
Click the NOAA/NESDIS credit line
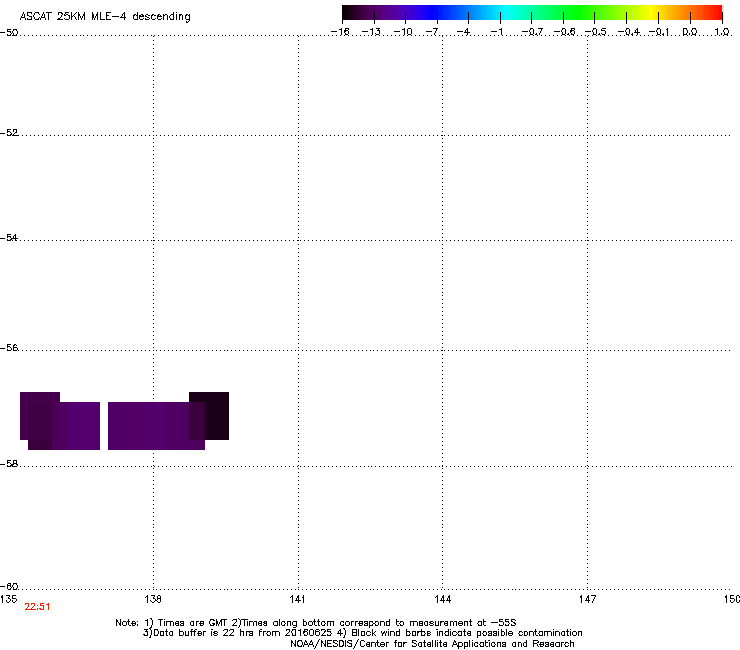tap(432, 644)
